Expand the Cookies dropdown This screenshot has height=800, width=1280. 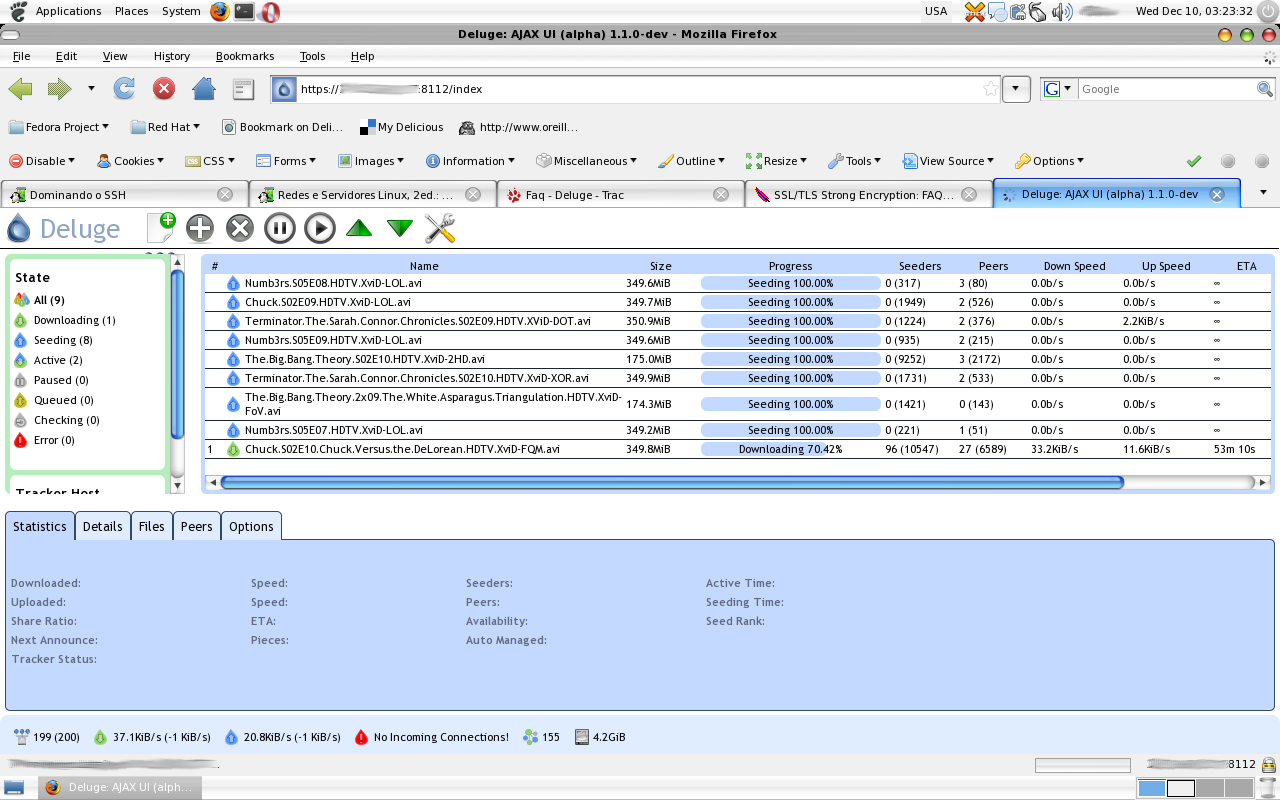click(130, 161)
